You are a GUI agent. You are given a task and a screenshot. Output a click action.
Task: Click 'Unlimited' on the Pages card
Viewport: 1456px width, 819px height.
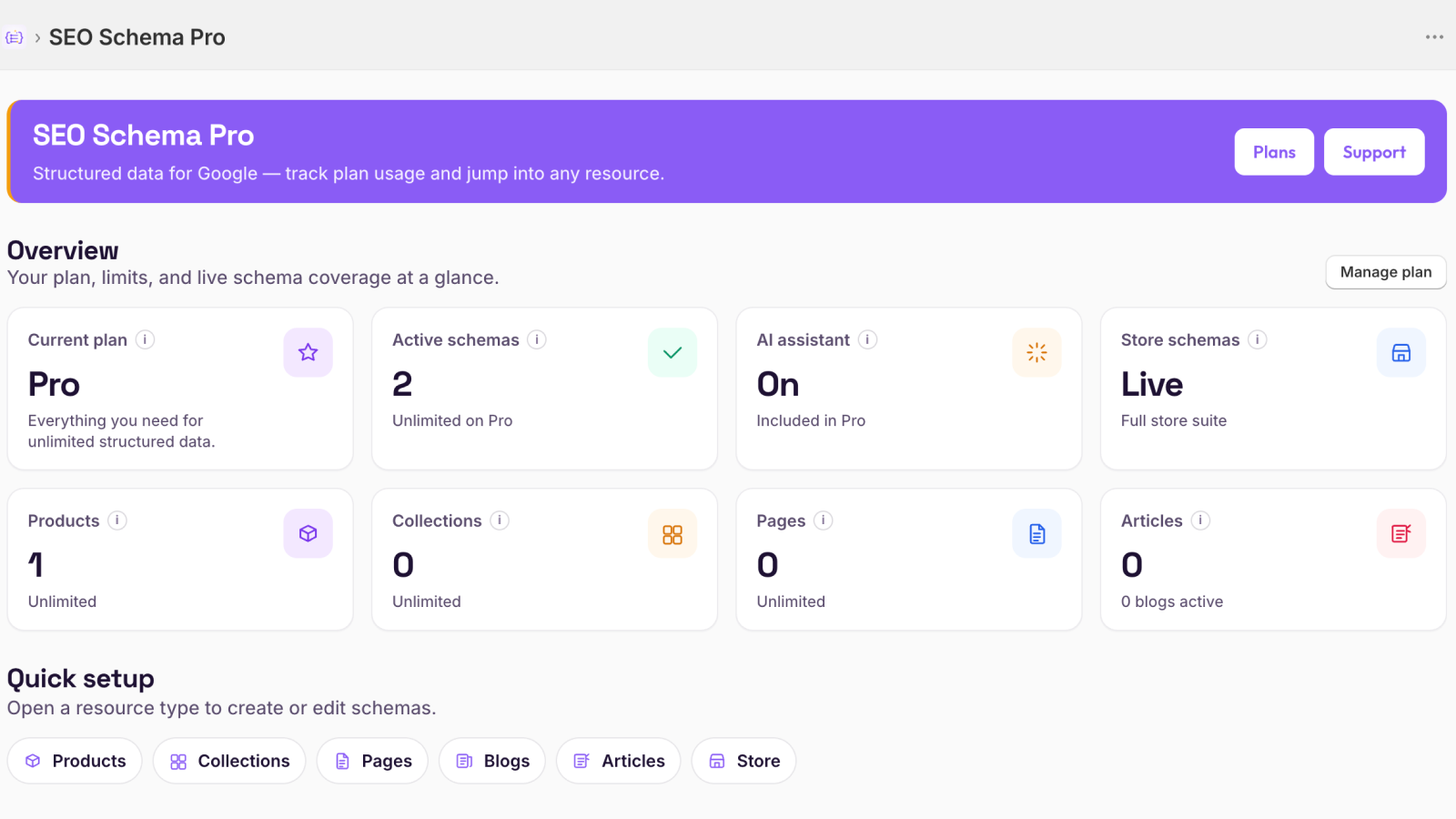(791, 602)
